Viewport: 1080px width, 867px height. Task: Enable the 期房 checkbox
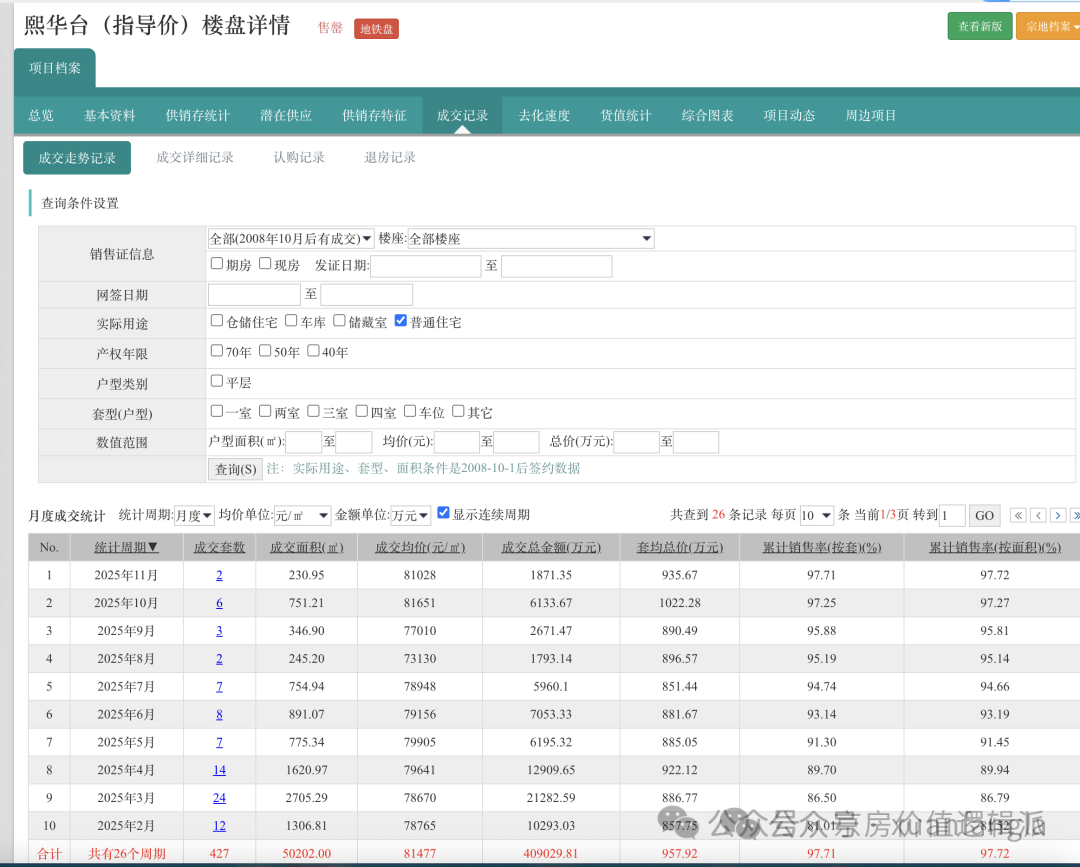(x=217, y=264)
